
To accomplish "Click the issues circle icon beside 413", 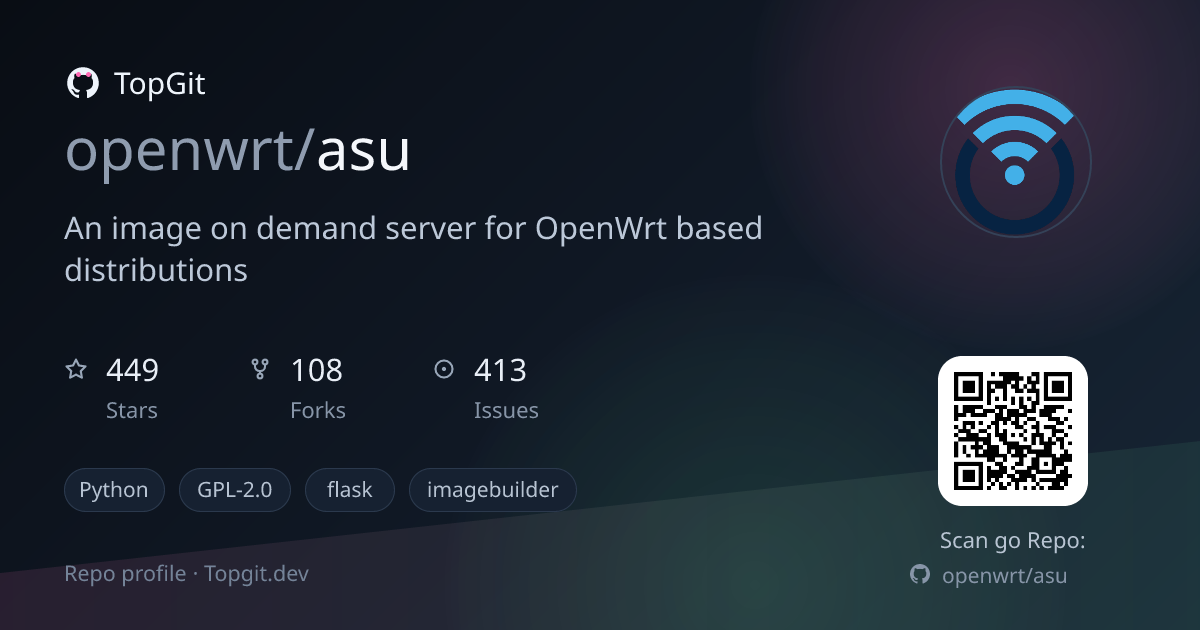I will point(444,370).
